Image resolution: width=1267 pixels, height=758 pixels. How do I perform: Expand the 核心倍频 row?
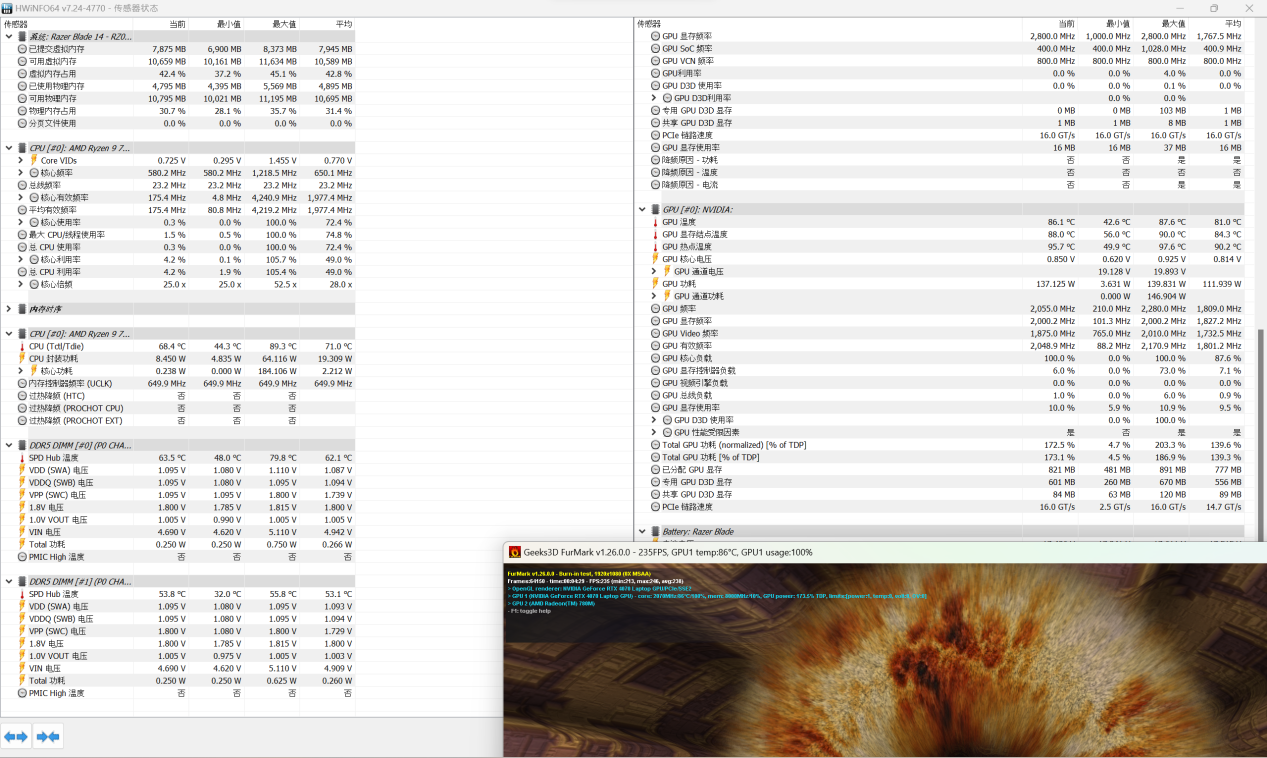click(21, 284)
